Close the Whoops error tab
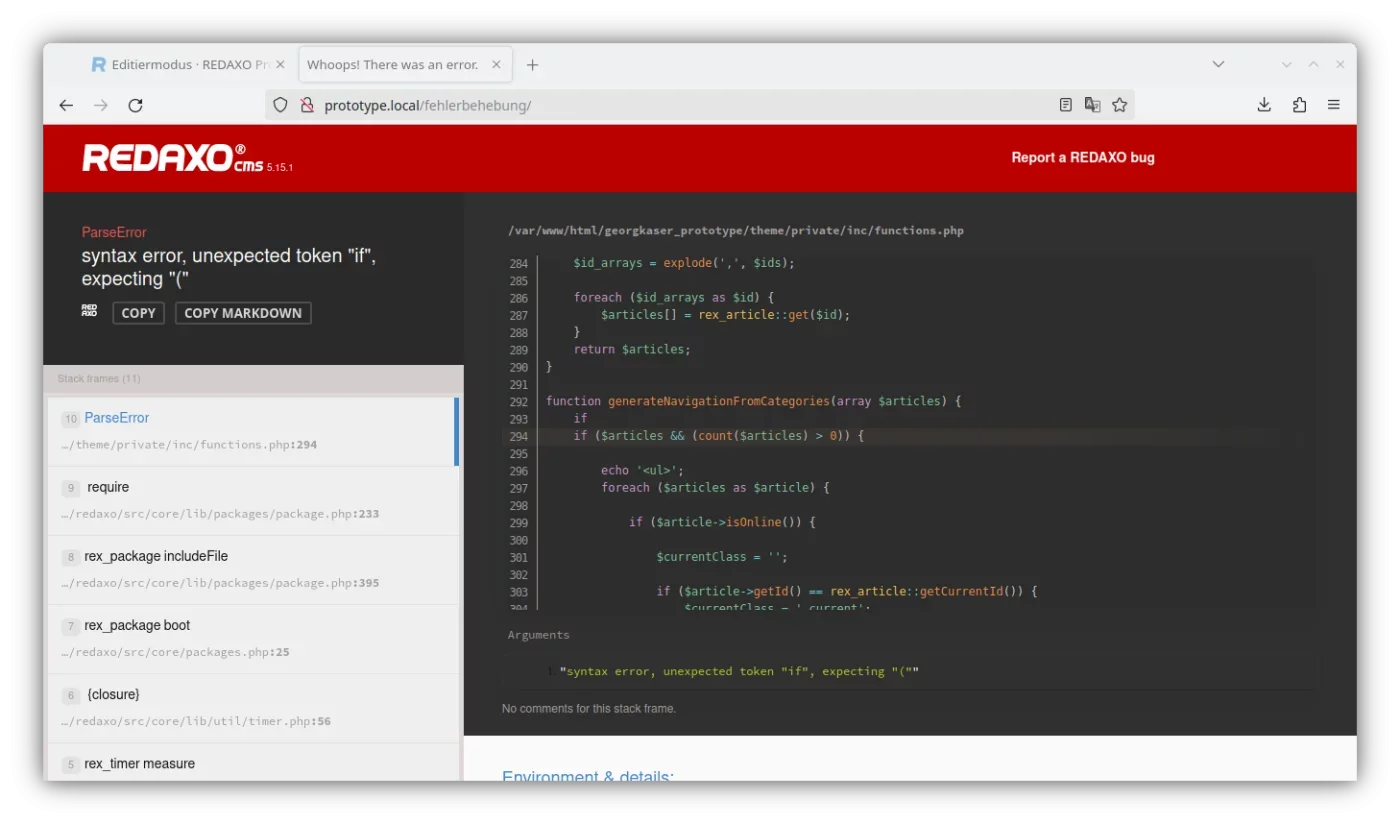The width and height of the screenshot is (1400, 824). click(x=497, y=65)
